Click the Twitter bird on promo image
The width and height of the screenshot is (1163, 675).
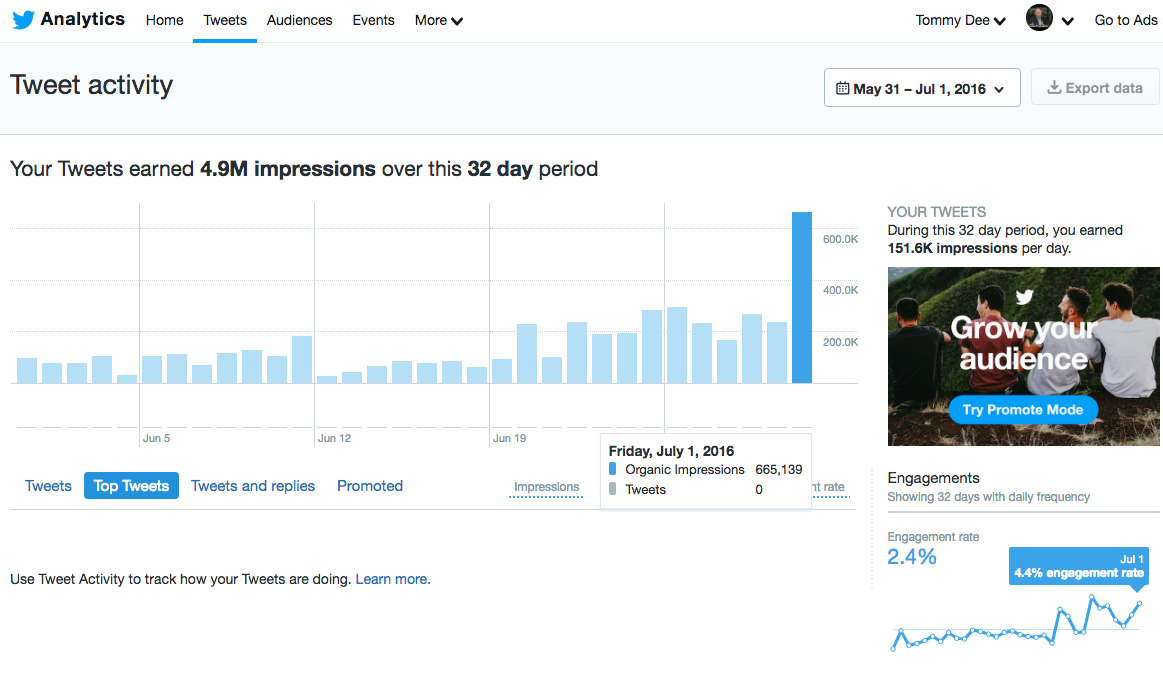pyautogui.click(x=1024, y=297)
